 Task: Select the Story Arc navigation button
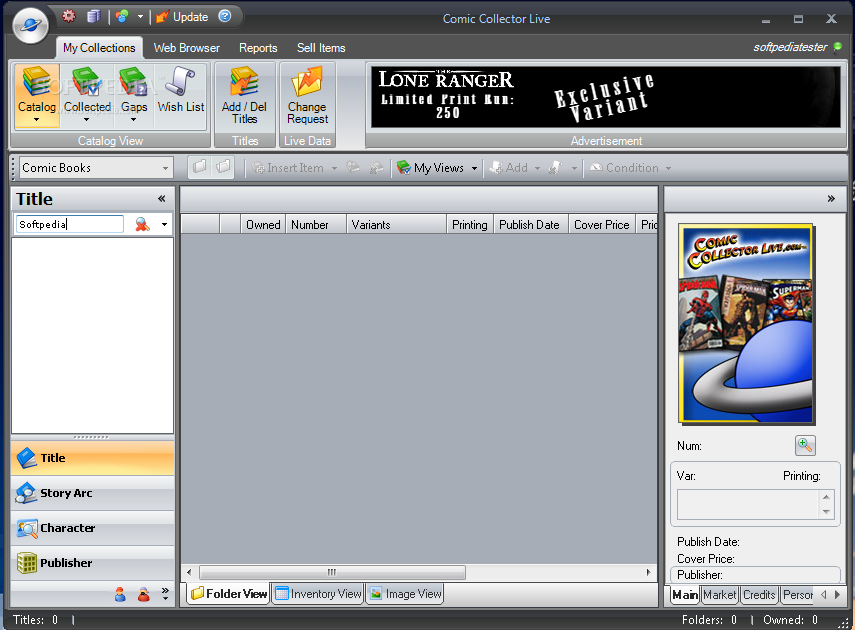pos(93,493)
